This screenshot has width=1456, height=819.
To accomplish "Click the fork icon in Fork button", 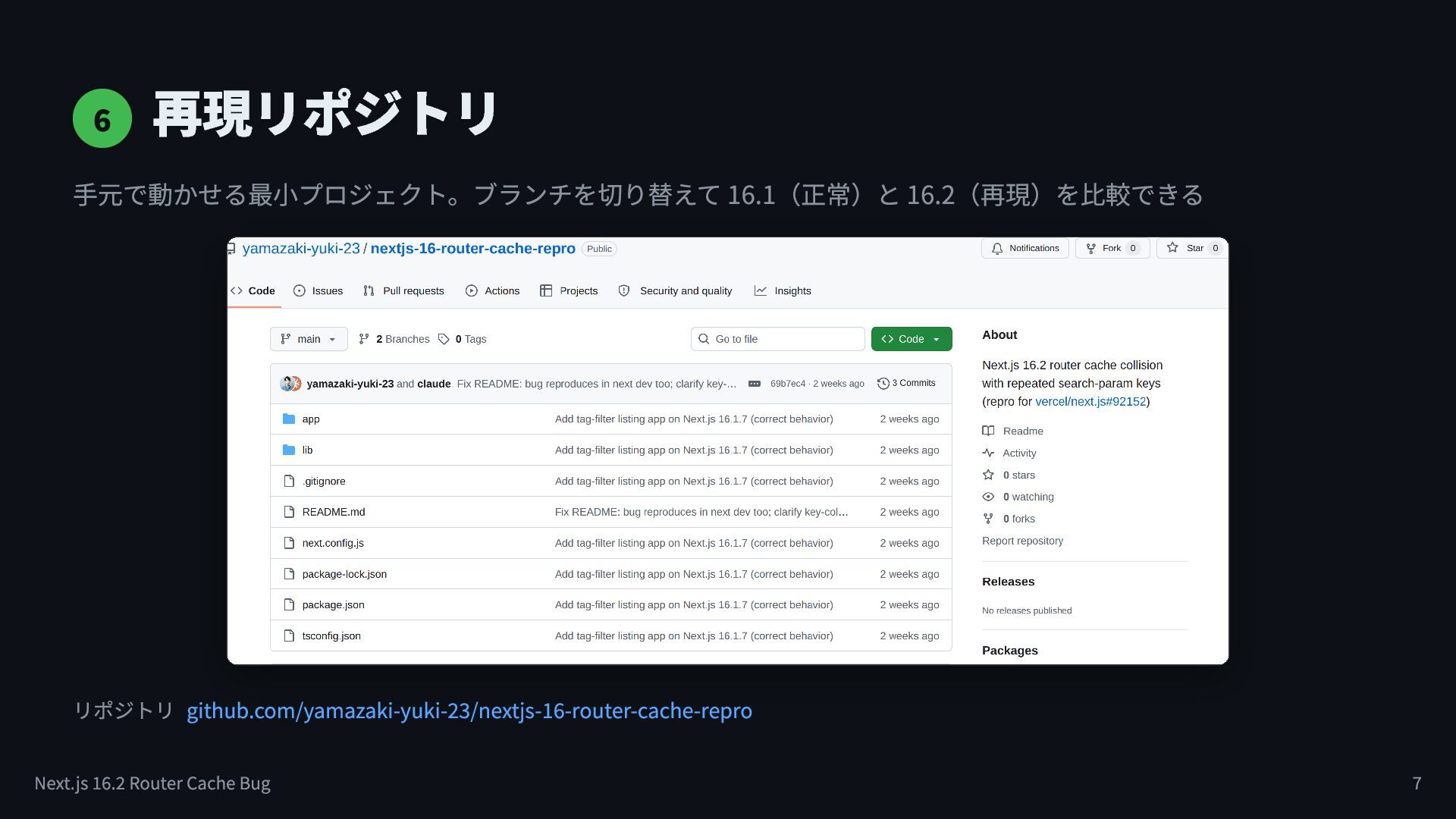I will (x=1090, y=248).
